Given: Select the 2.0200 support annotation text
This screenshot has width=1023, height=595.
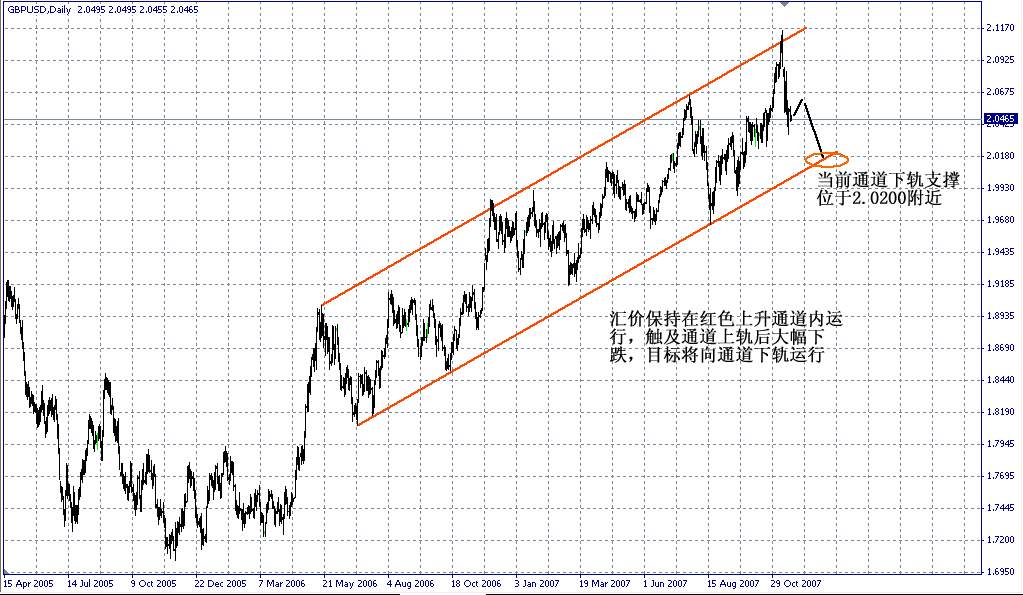Looking at the screenshot, I should point(880,186).
